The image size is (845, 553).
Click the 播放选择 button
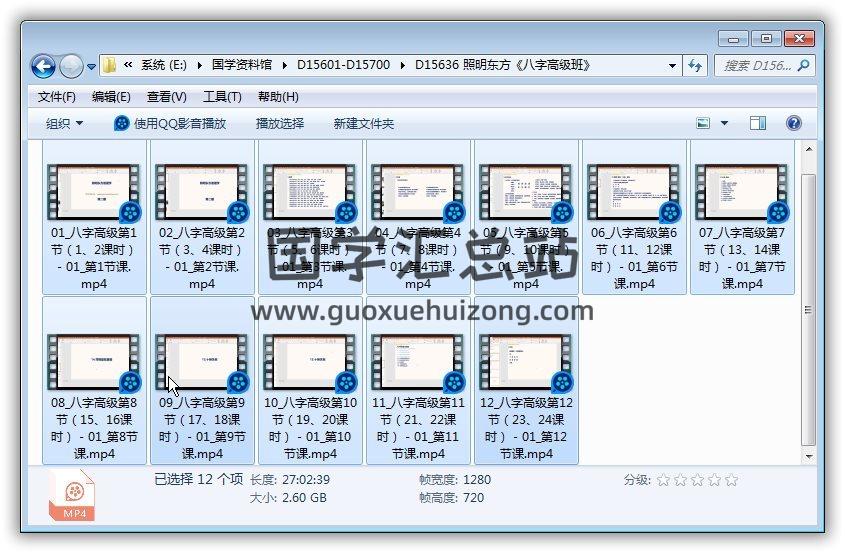[x=280, y=123]
